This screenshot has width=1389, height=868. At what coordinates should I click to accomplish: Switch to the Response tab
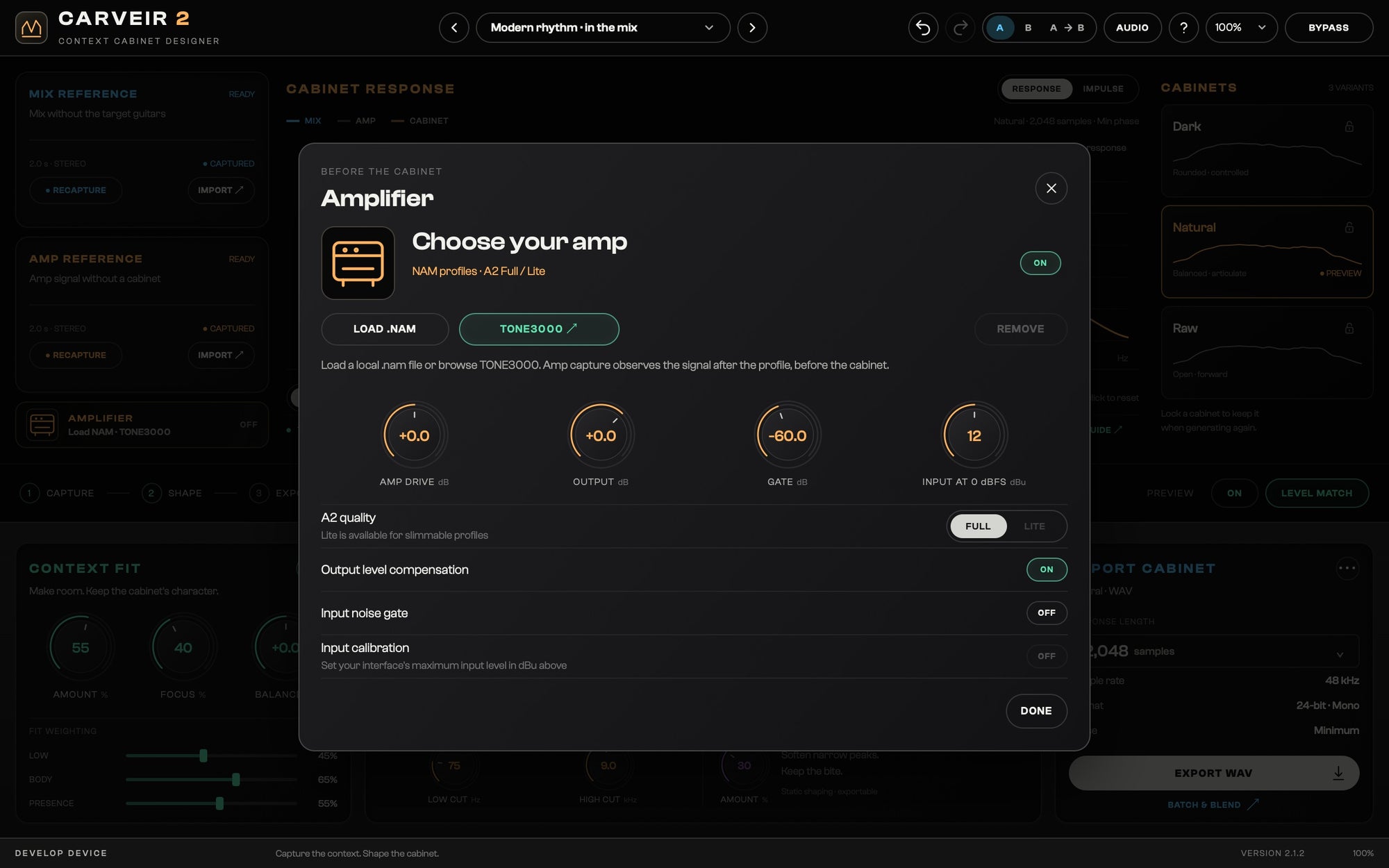1036,89
